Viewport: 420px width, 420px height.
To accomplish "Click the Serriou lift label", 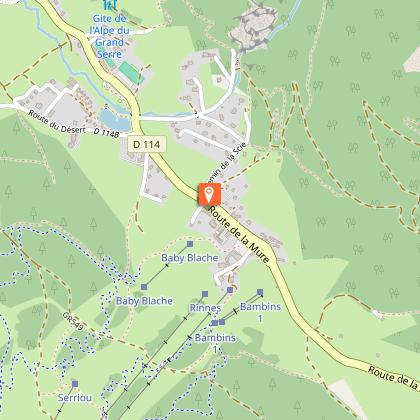I will 75,398.
